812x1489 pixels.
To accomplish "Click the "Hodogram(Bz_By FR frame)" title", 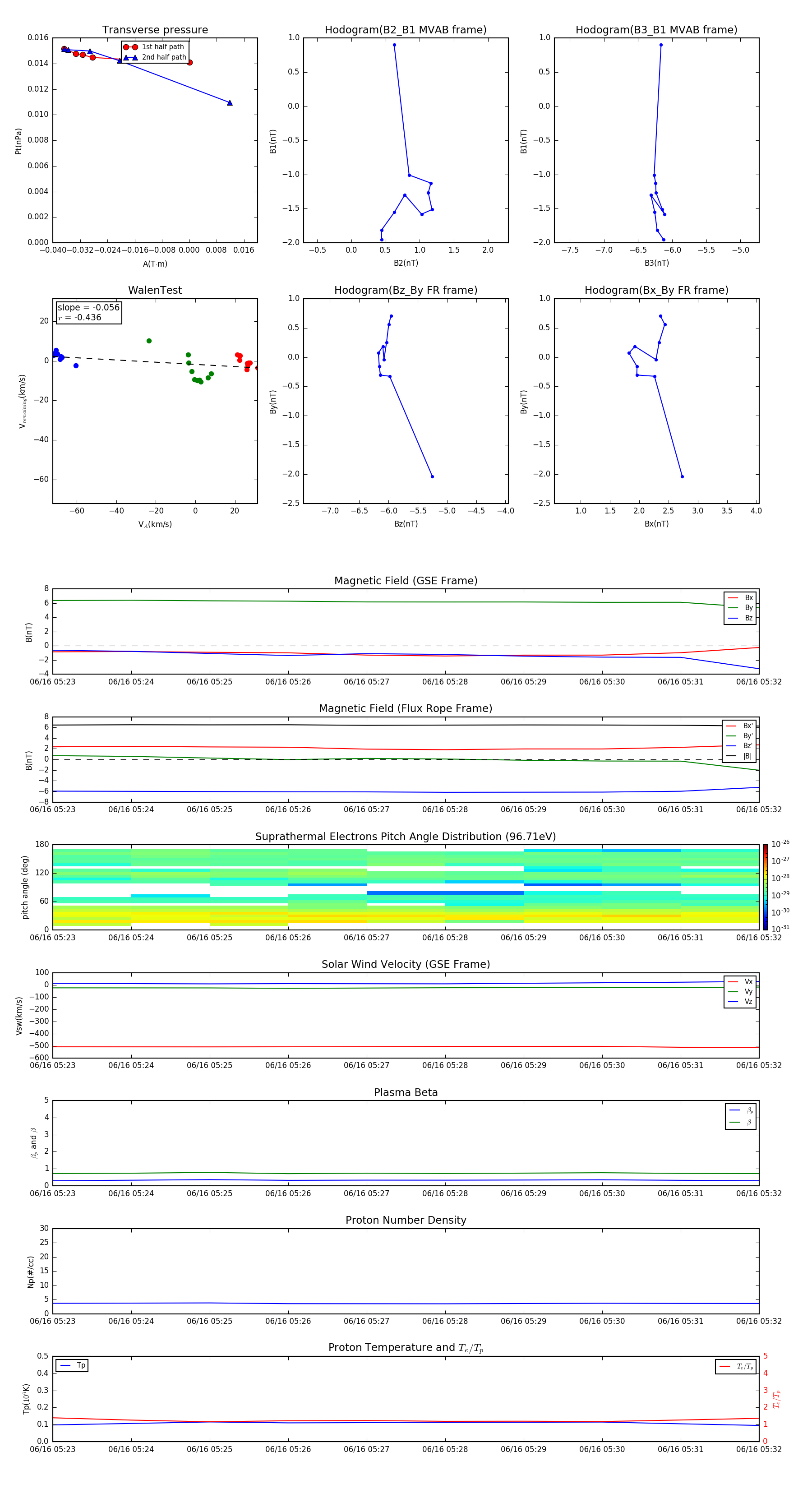I will pyautogui.click(x=406, y=290).
